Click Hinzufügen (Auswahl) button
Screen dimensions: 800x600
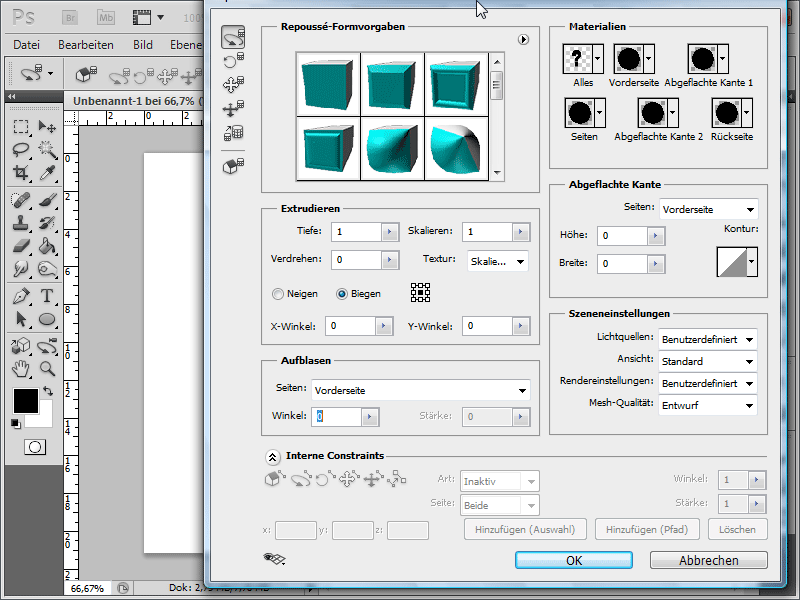[525, 530]
